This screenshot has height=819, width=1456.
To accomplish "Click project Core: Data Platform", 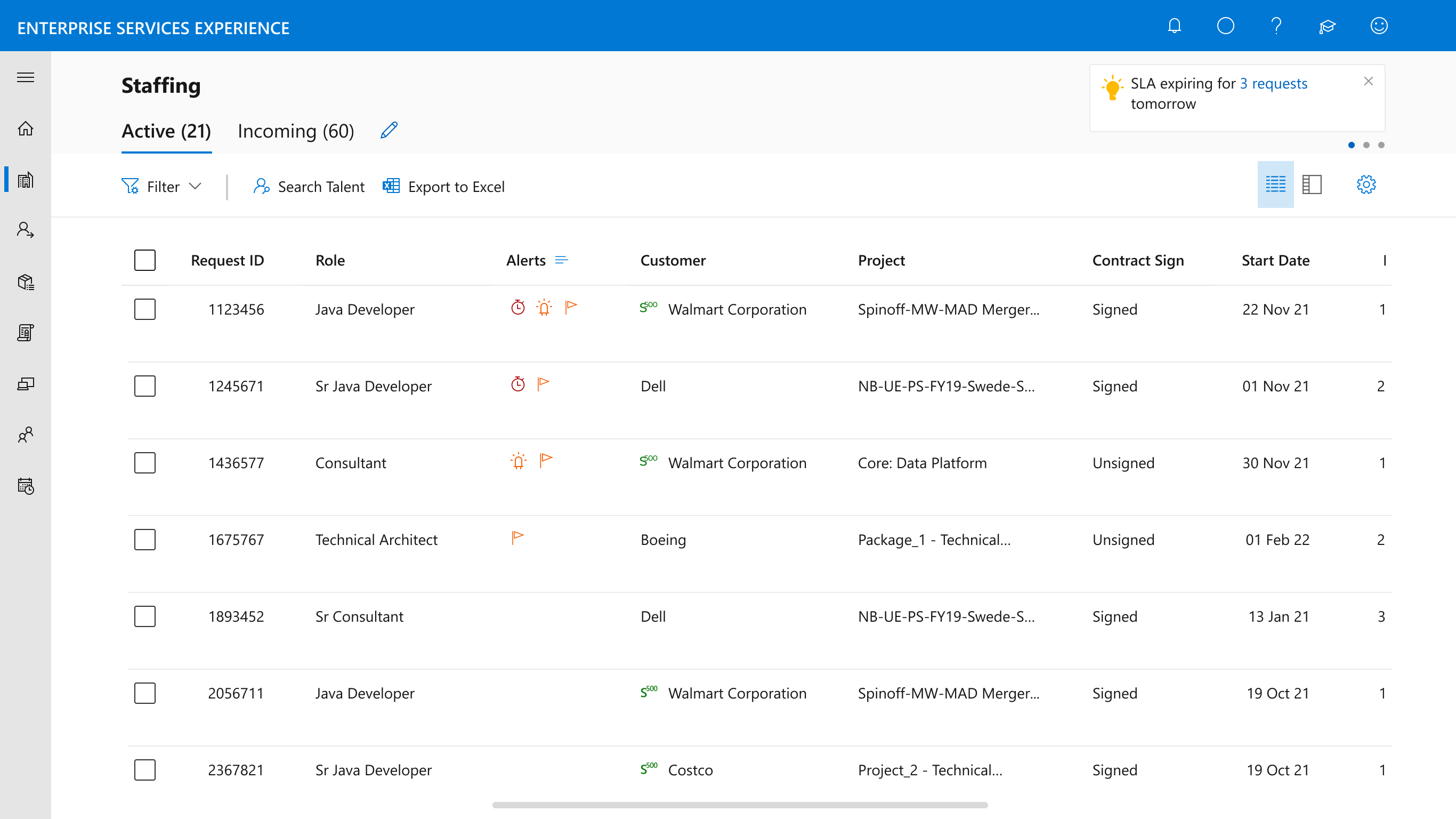I will click(922, 463).
